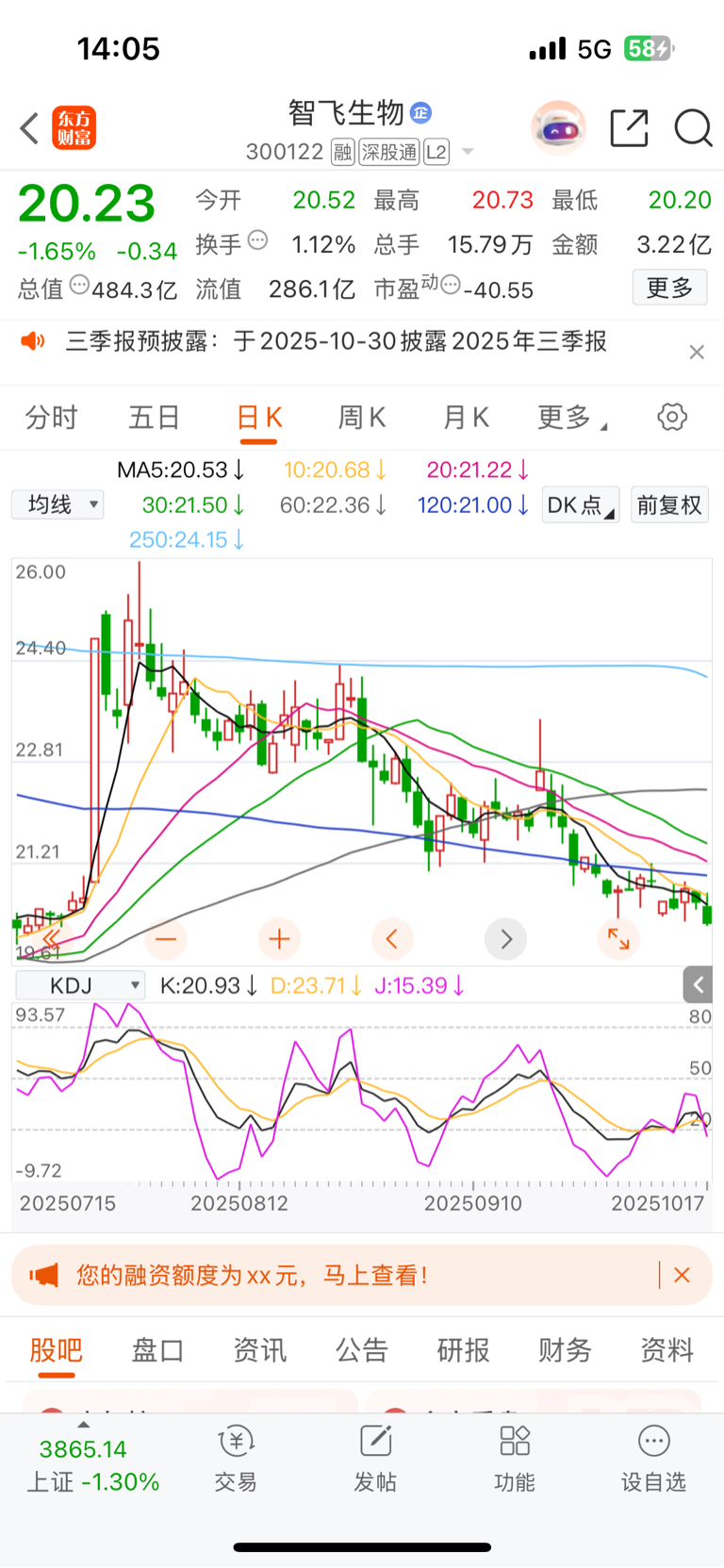Tap the J:15.39 indicator value
The width and height of the screenshot is (724, 1568).
click(420, 985)
